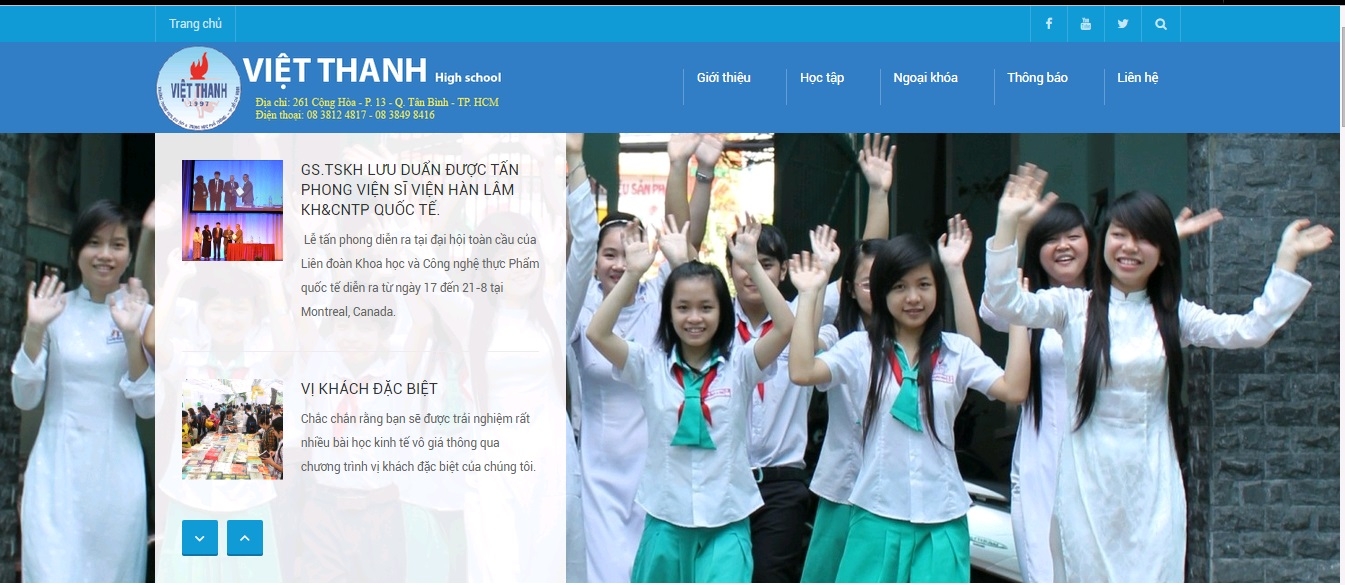Open the Thông báo menu
Viewport: 1345px width, 585px height.
tap(1037, 78)
